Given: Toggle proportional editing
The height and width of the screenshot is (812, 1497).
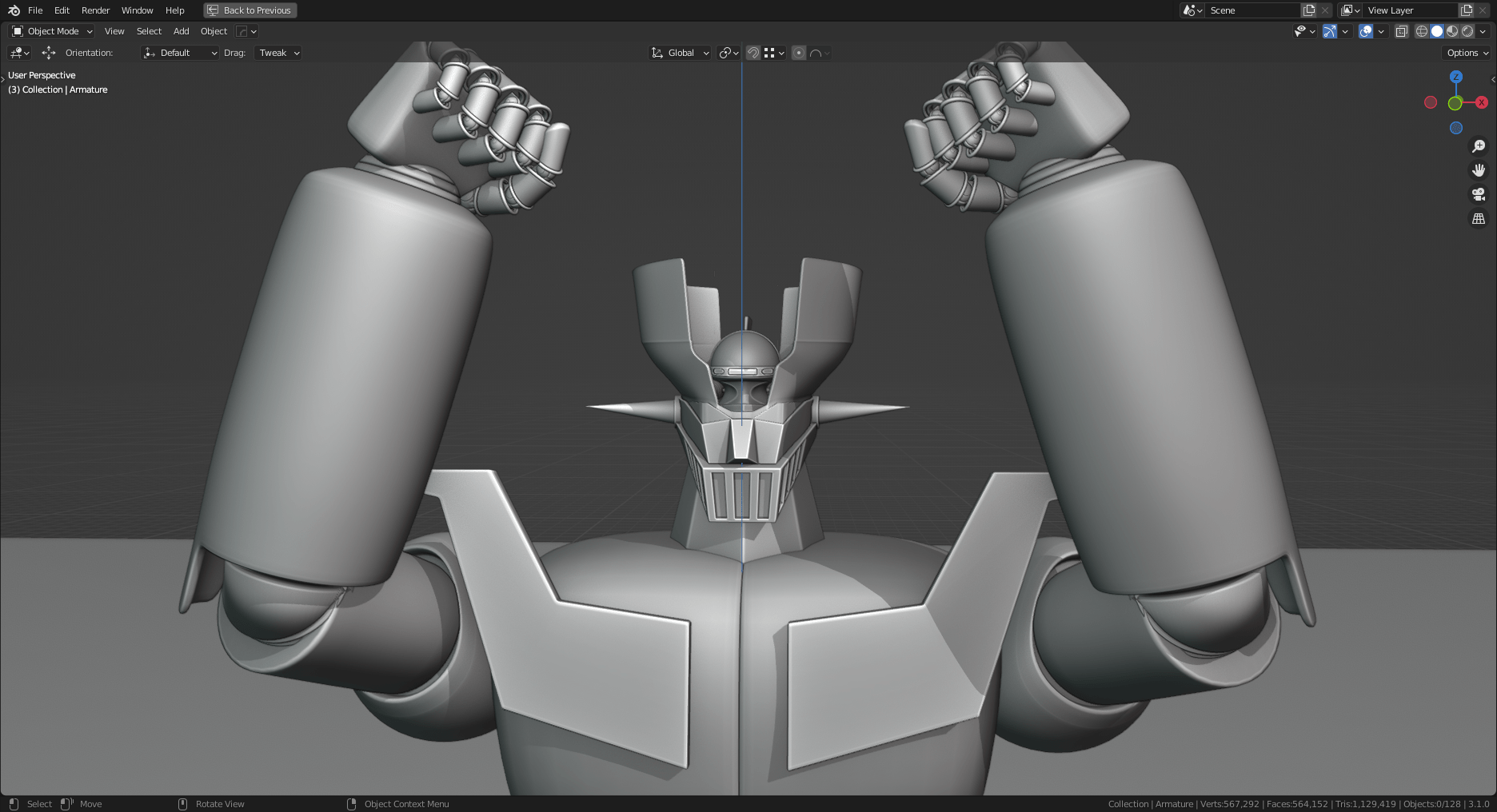Looking at the screenshot, I should tap(799, 53).
